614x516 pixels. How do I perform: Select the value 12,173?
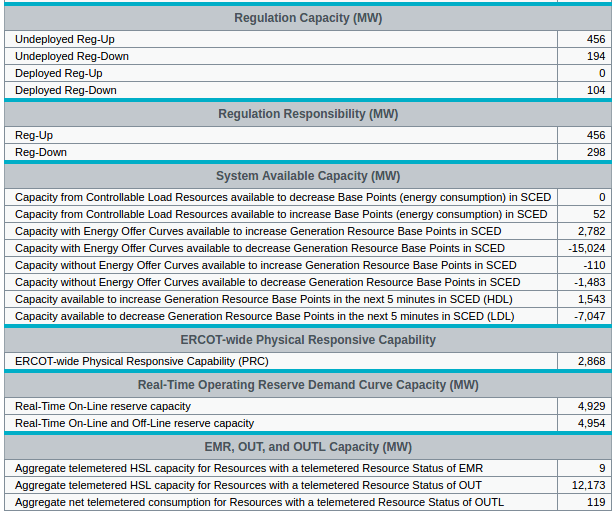pos(588,485)
